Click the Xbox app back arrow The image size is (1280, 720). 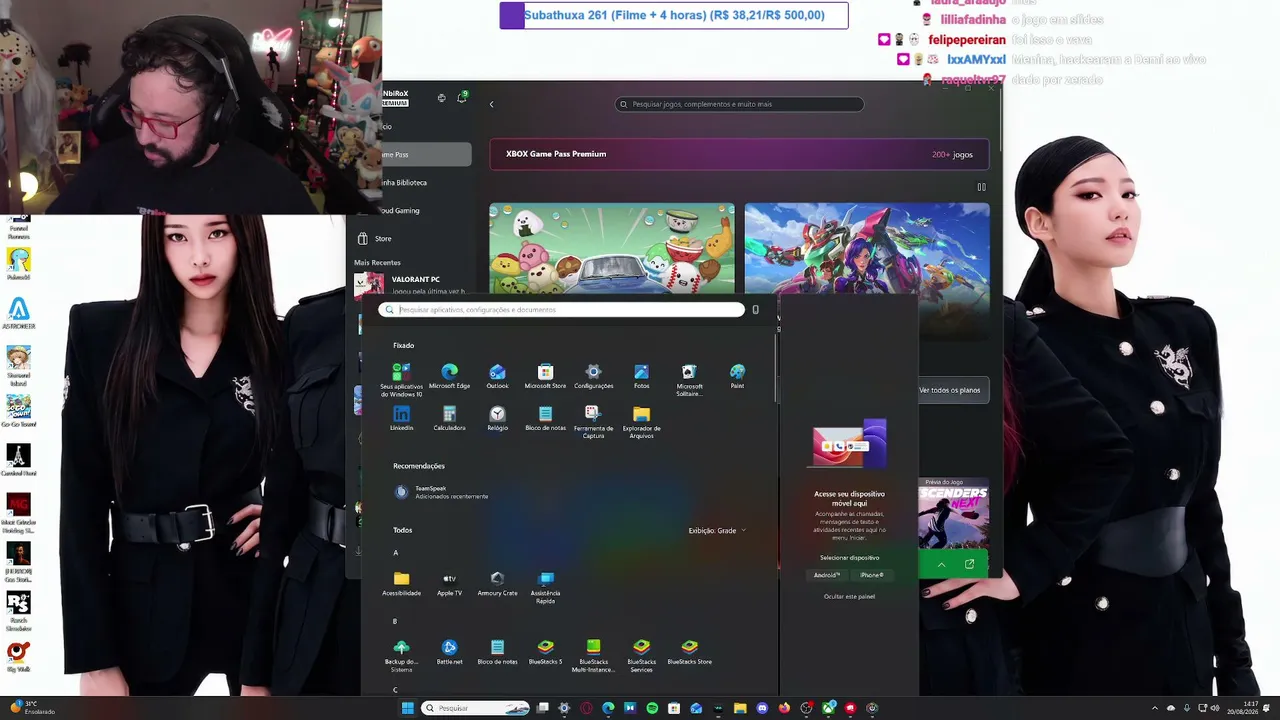[491, 104]
